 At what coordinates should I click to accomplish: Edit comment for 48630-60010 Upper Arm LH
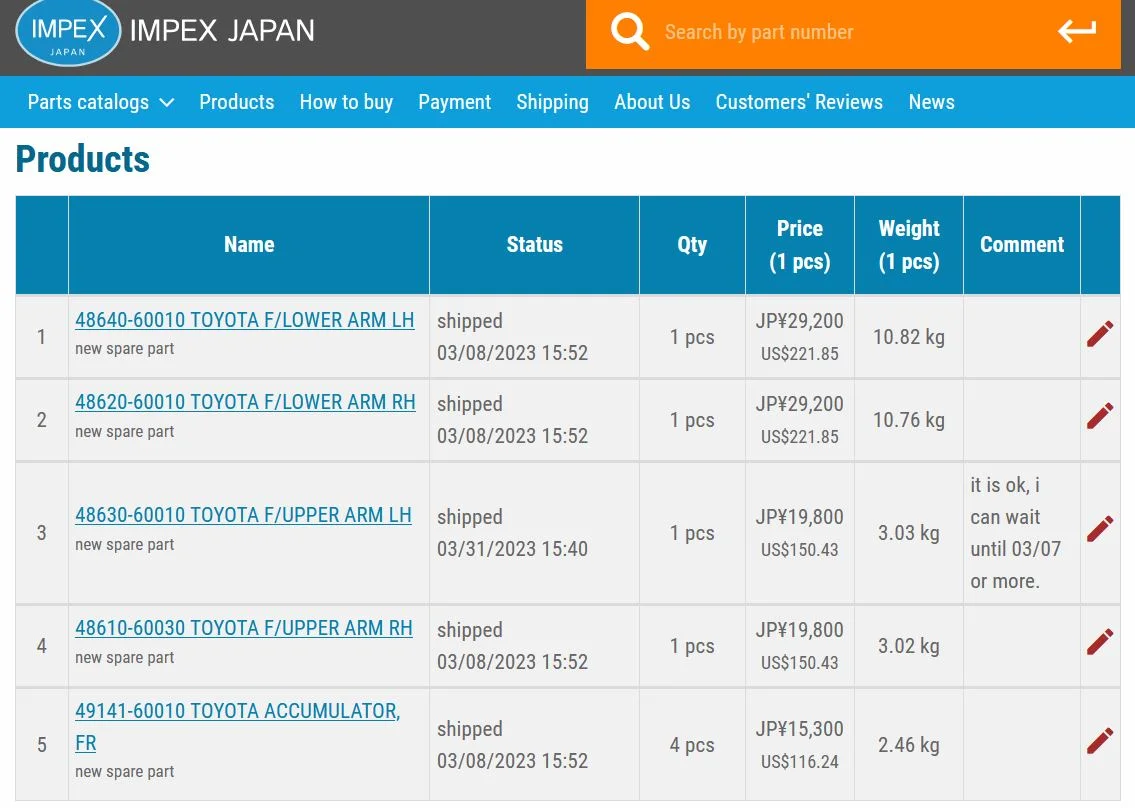(1100, 529)
